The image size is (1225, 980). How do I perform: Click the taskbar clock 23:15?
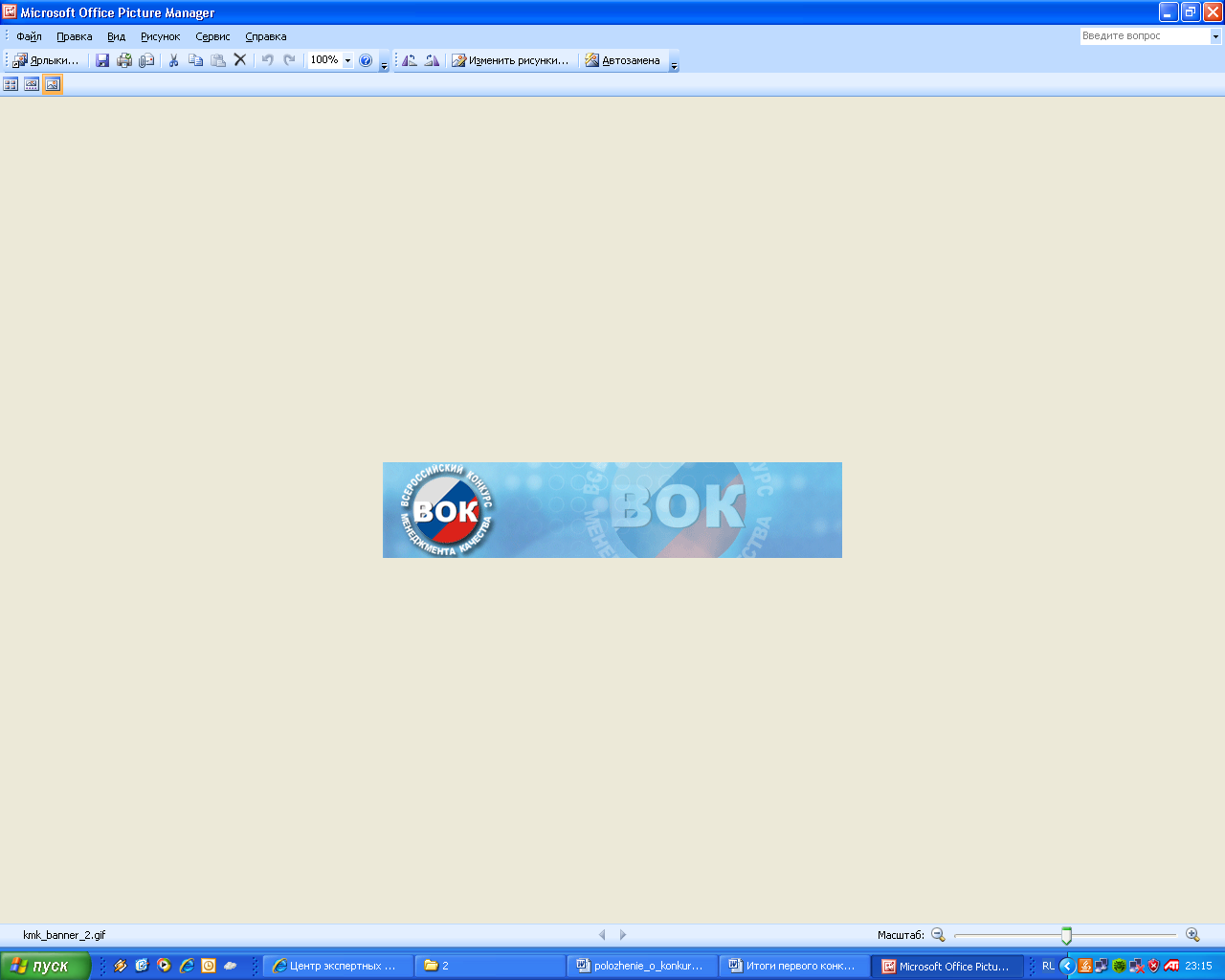point(1198,966)
